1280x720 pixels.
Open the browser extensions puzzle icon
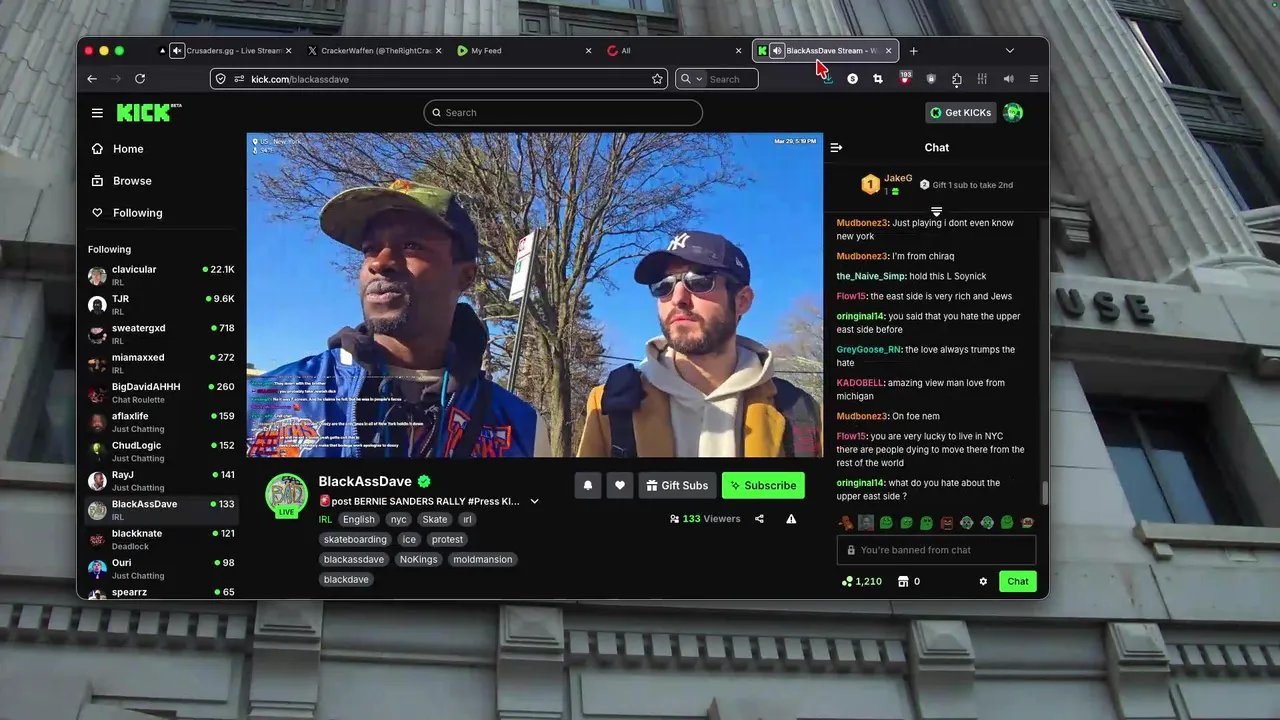click(957, 79)
